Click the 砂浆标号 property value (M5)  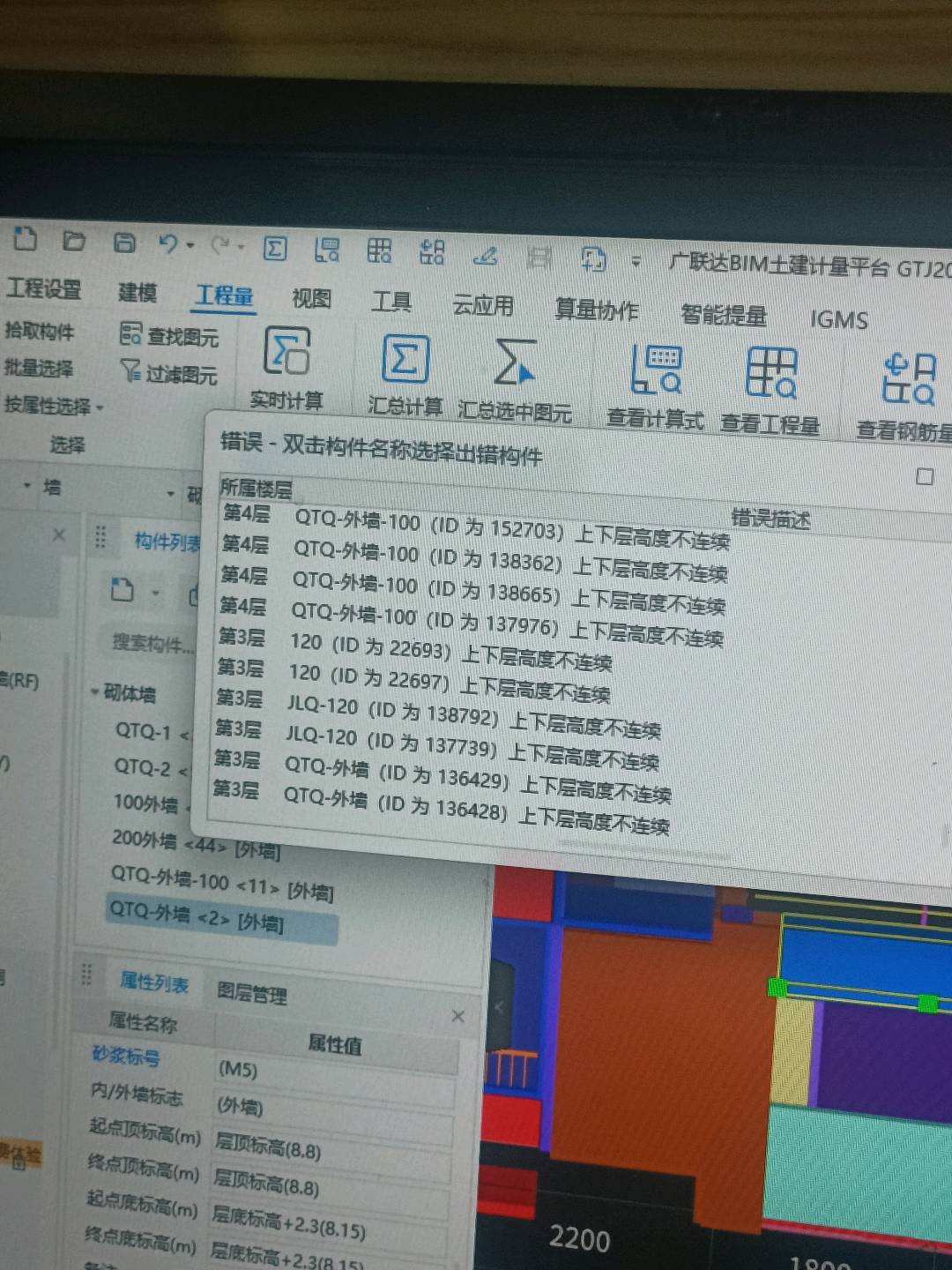[335, 1073]
